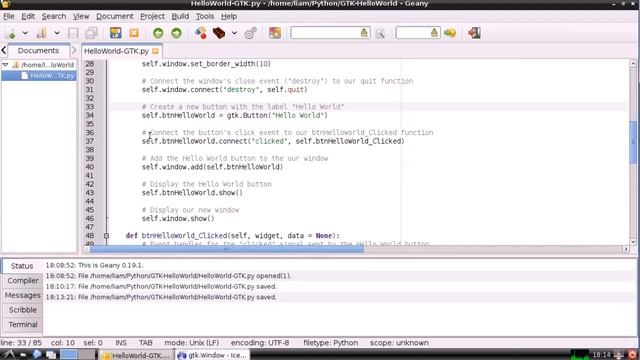640x360 pixels.
Task: Open the Edit menu
Action: tap(28, 16)
